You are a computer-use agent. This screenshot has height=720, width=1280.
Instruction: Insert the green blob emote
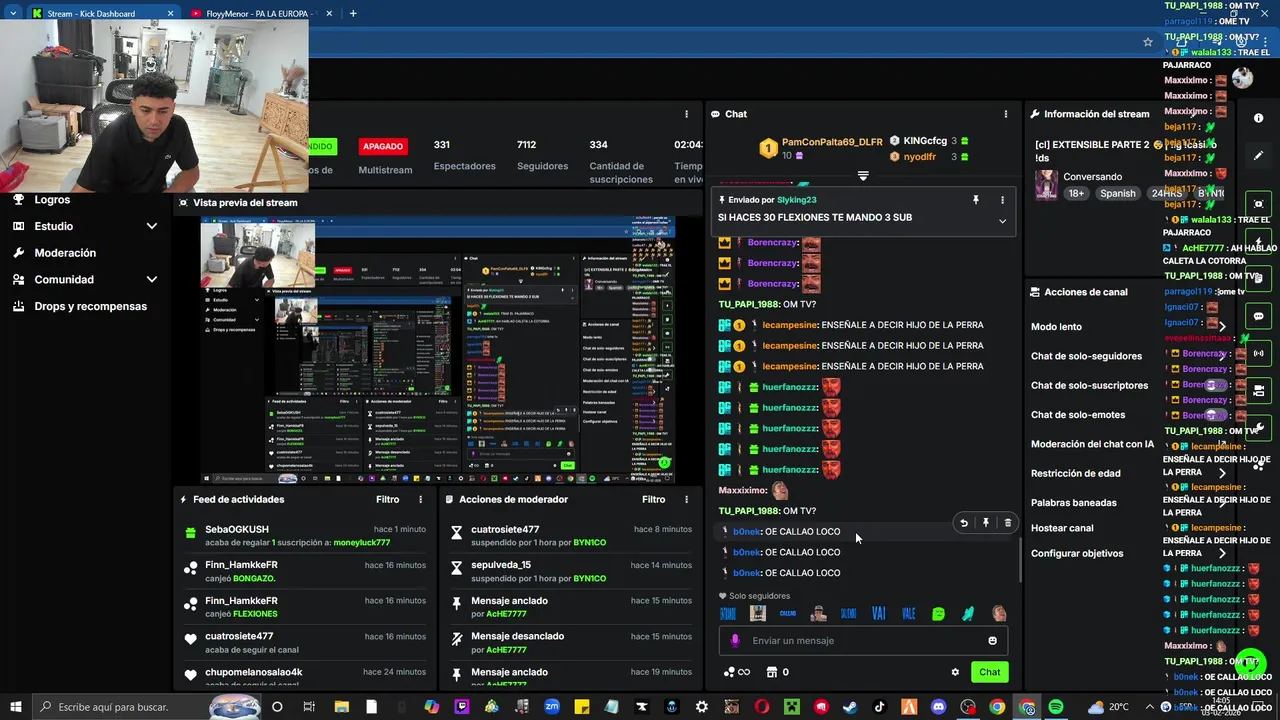tap(938, 614)
